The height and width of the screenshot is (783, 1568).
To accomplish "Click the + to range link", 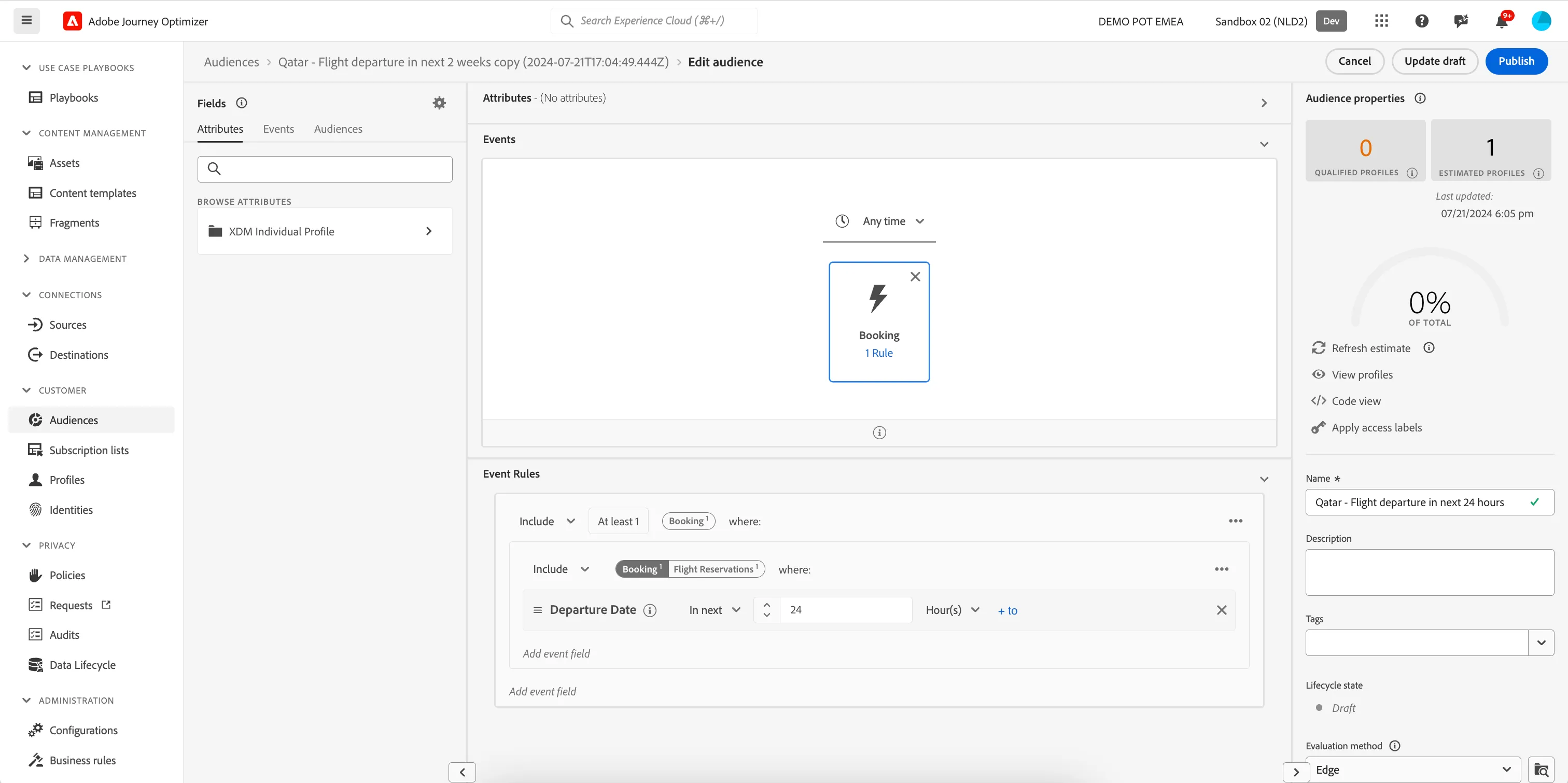I will point(1007,611).
